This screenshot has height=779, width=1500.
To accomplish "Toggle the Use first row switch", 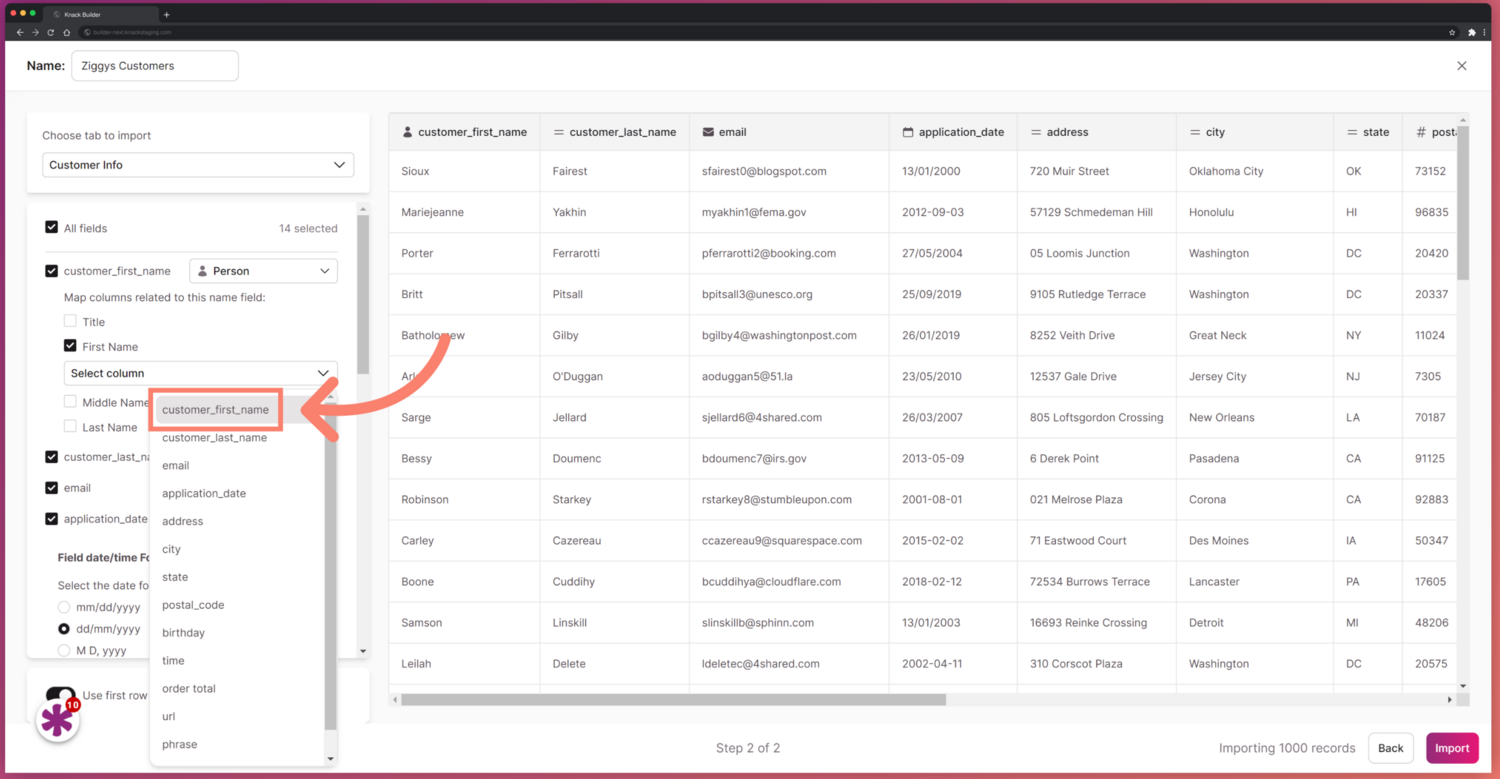I will click(x=61, y=695).
